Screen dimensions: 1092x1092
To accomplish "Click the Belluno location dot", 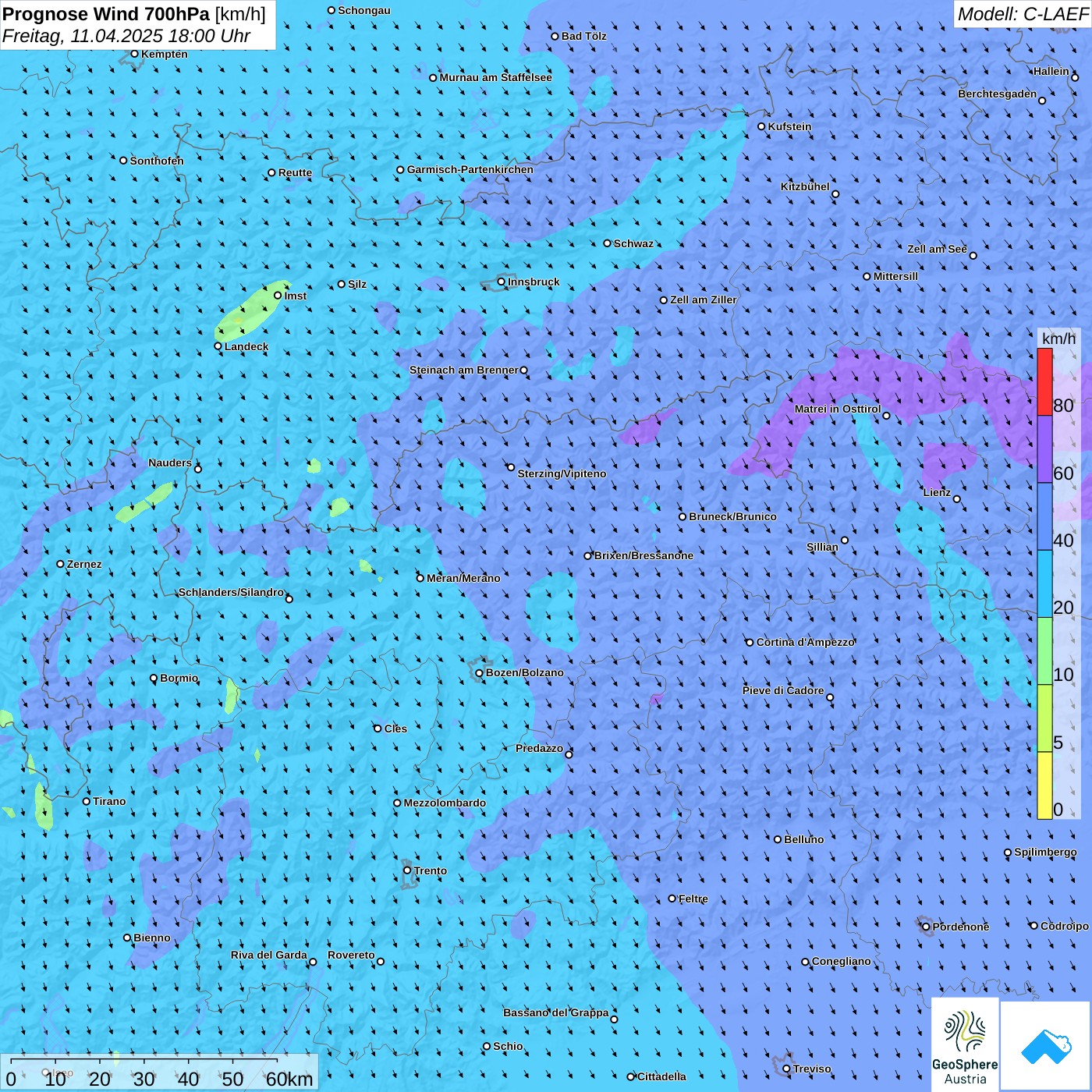I will pos(778,839).
